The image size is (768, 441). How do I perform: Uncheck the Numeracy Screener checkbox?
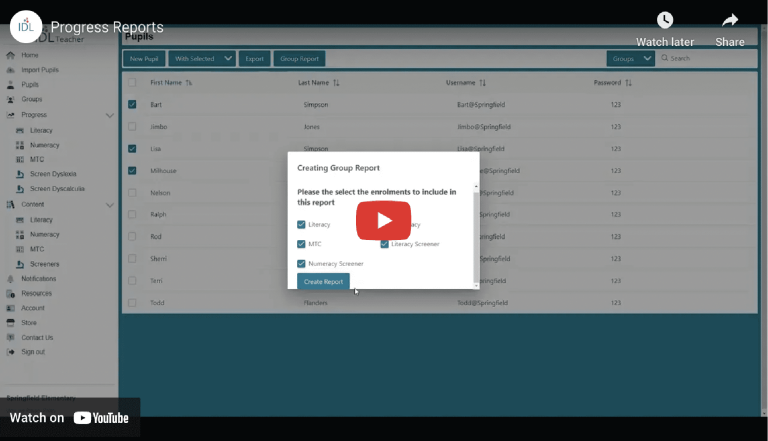pos(301,264)
